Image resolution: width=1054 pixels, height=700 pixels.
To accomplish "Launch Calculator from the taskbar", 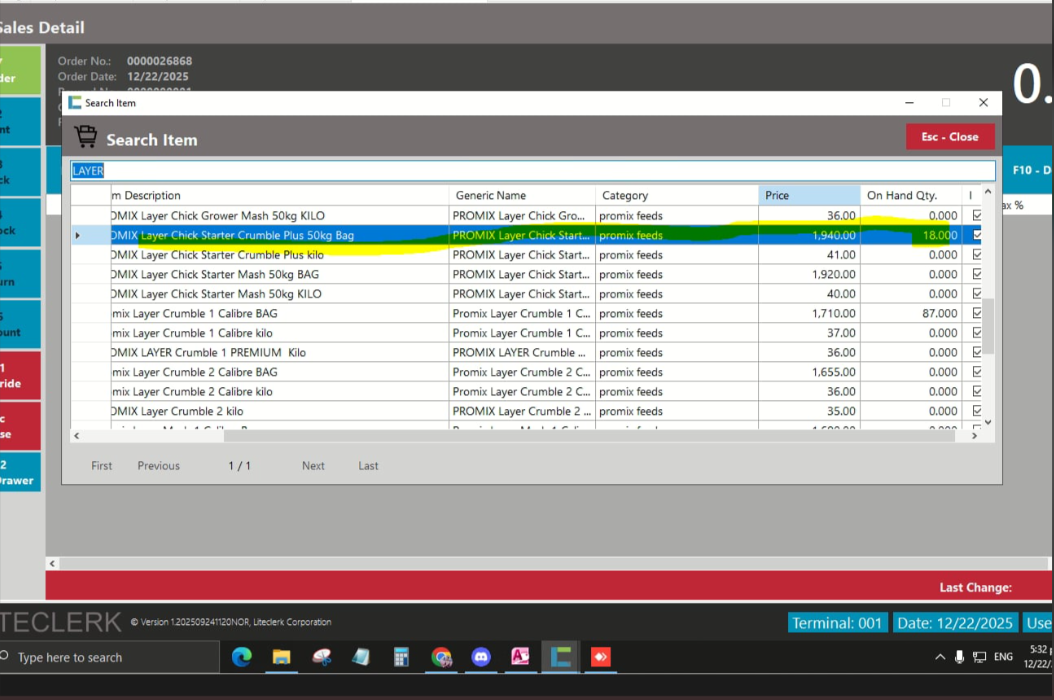I will click(401, 657).
